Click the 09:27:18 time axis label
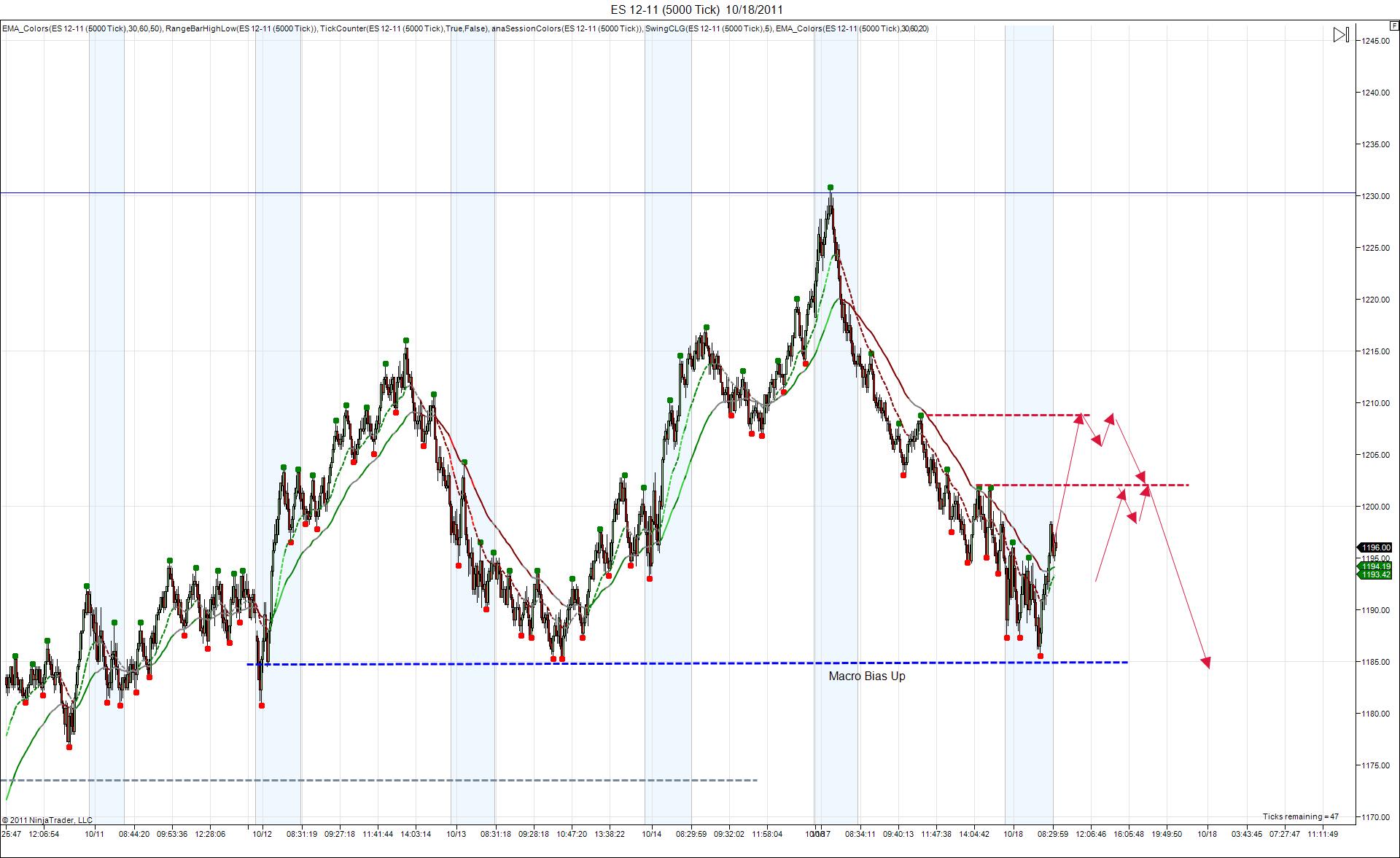The width and height of the screenshot is (1400, 858). click(x=340, y=834)
